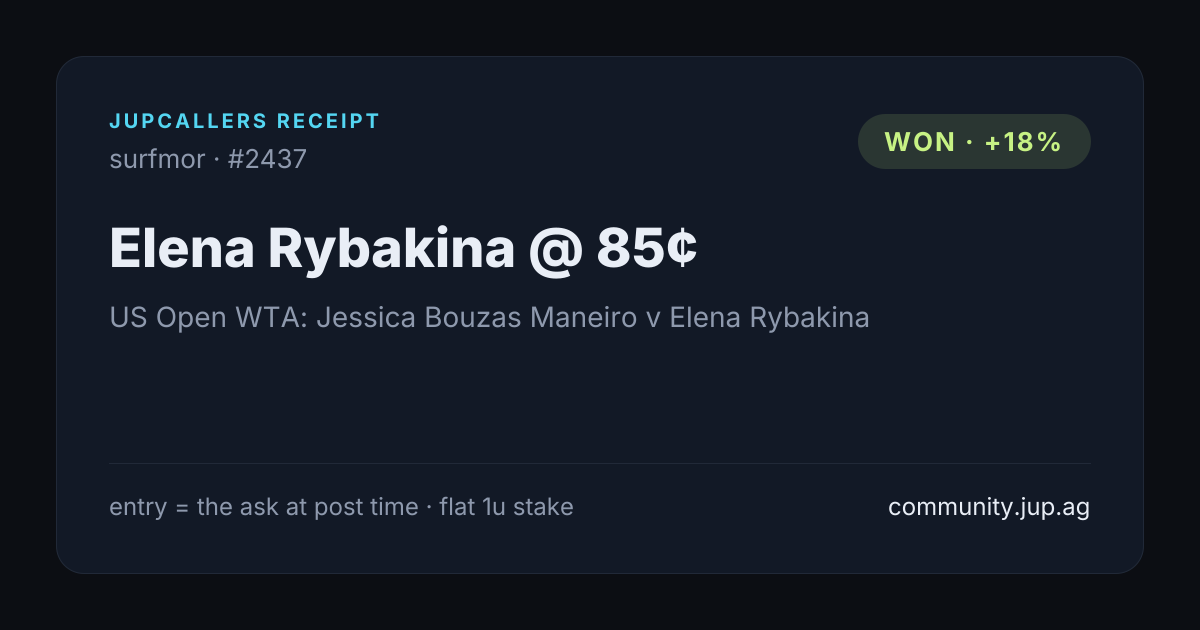The width and height of the screenshot is (1200, 630).
Task: Click the @ symbol in the heading
Action: [555, 251]
